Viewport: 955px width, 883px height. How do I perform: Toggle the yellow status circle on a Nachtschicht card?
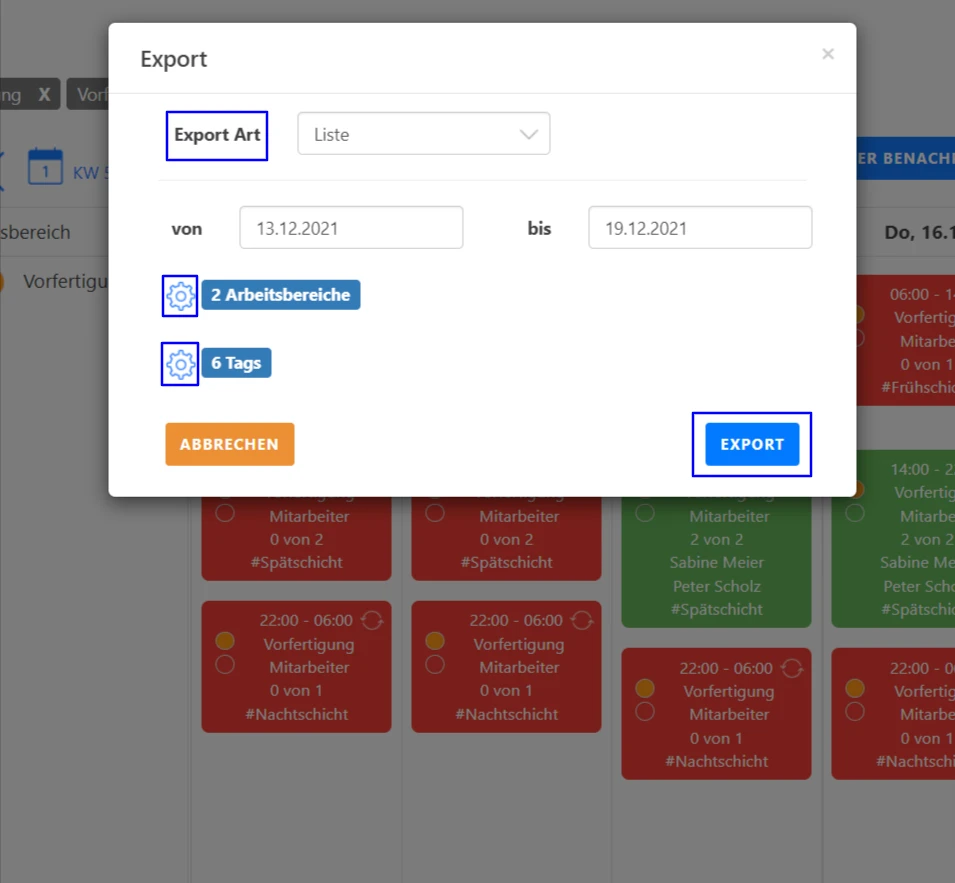(224, 641)
